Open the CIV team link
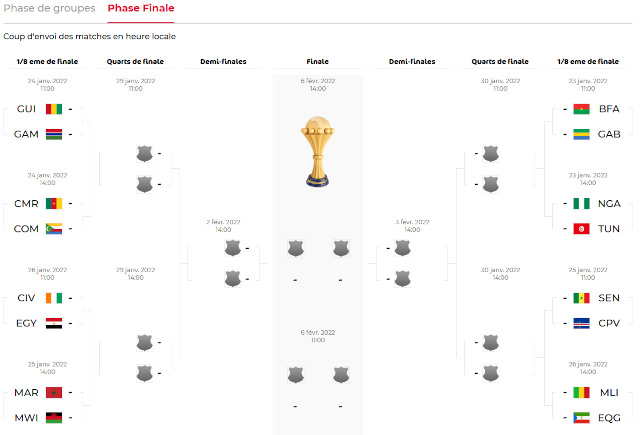640x435 pixels. [26, 298]
